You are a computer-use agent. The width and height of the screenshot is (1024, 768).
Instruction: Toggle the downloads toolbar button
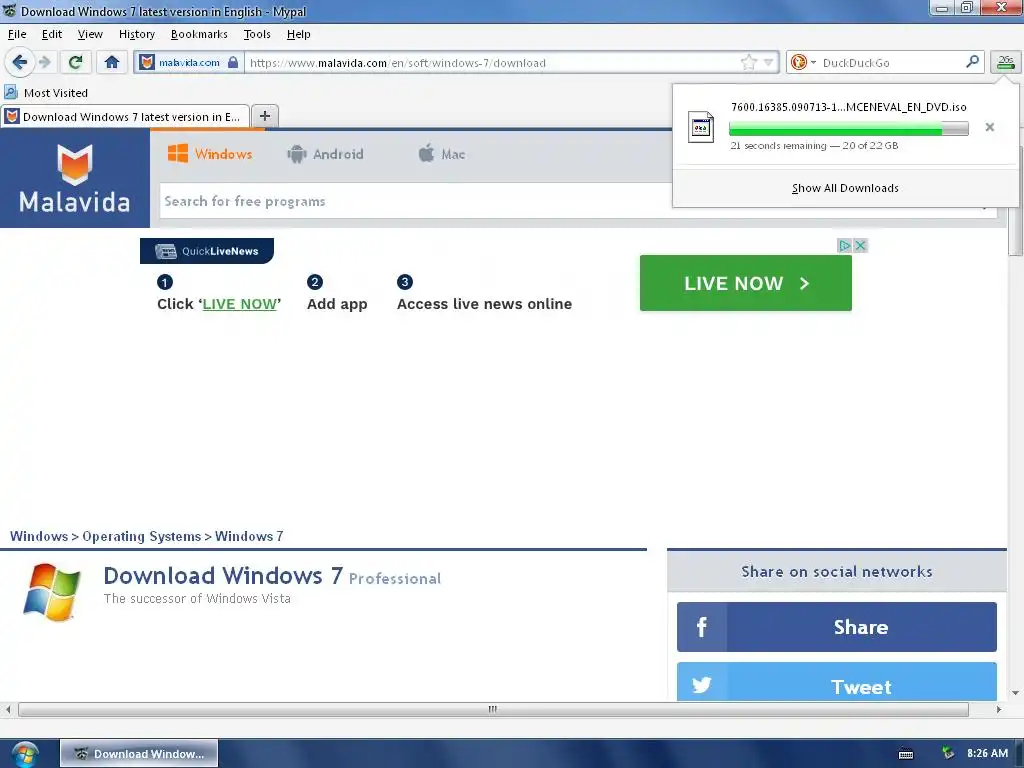(1005, 63)
